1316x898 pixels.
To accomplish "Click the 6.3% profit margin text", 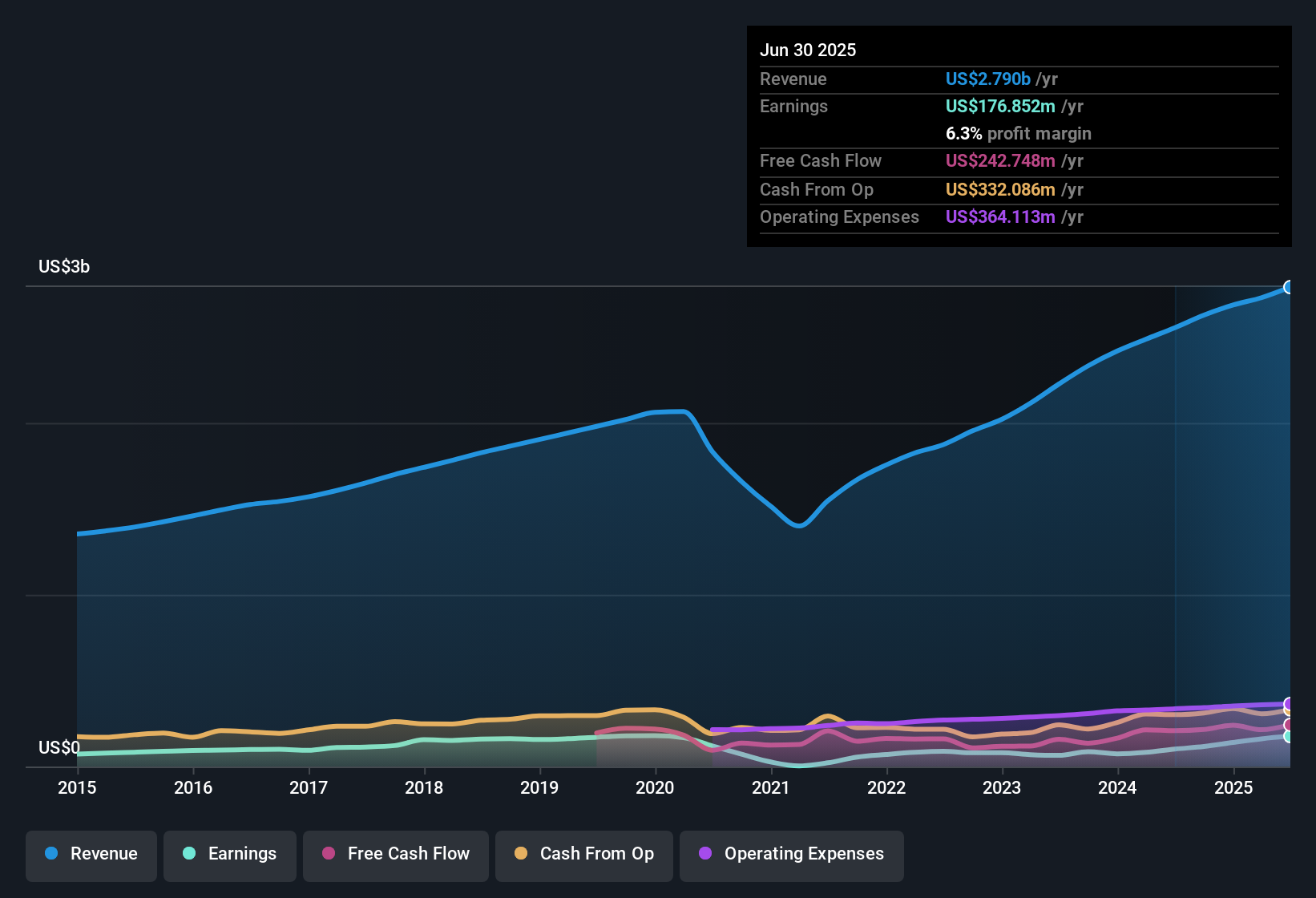I will click(x=1018, y=133).
